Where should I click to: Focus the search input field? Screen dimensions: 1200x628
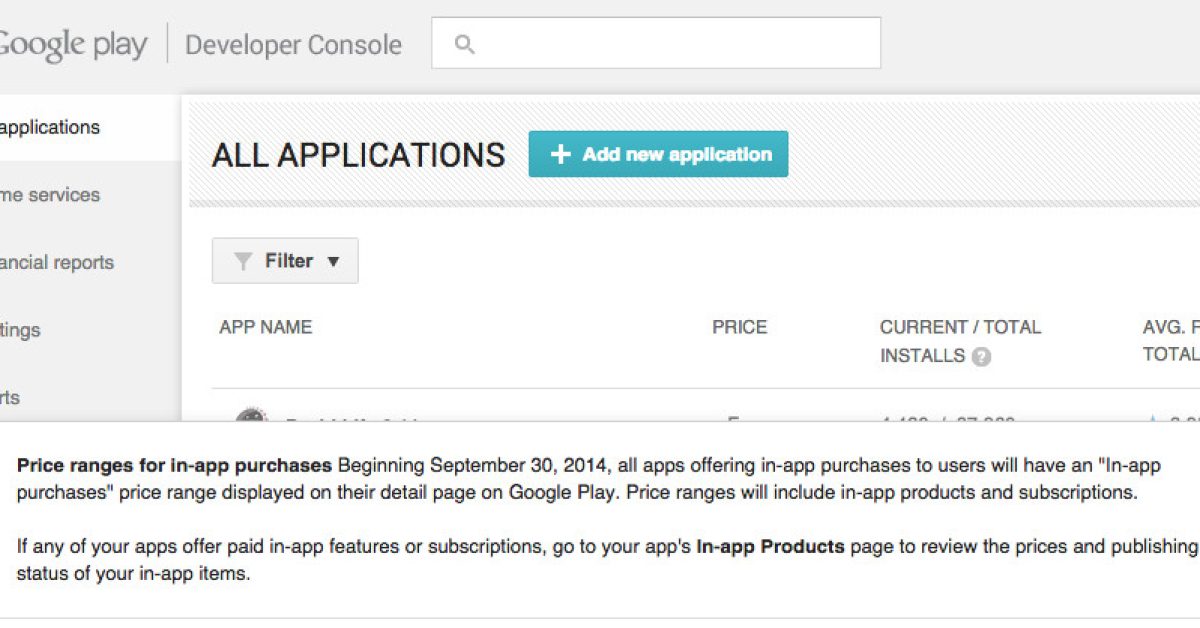click(x=670, y=43)
